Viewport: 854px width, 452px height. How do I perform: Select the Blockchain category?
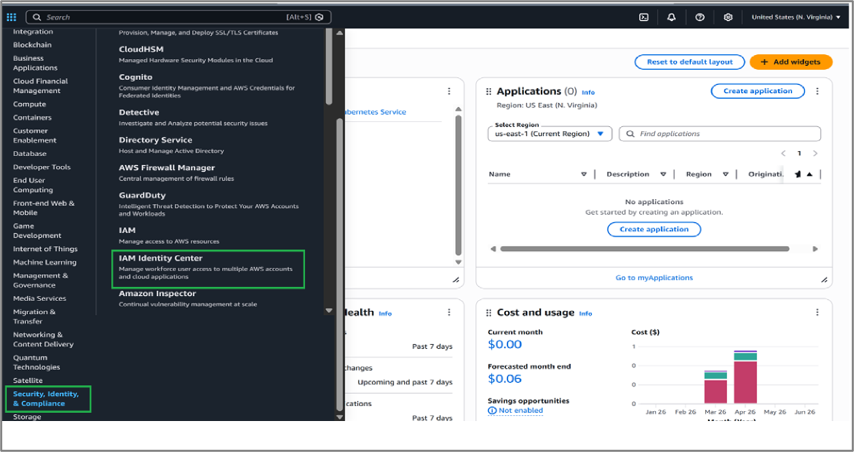pyautogui.click(x=32, y=45)
